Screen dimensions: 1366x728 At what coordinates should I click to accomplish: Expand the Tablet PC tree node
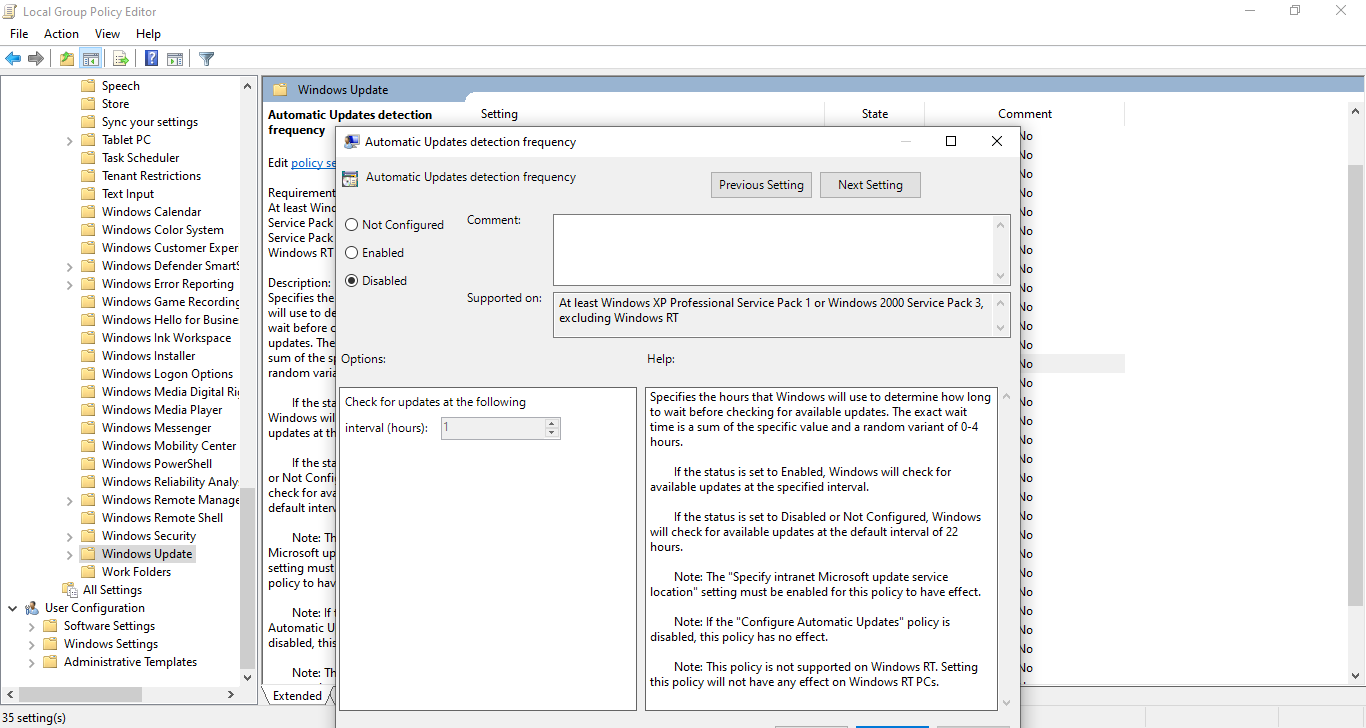click(x=69, y=140)
